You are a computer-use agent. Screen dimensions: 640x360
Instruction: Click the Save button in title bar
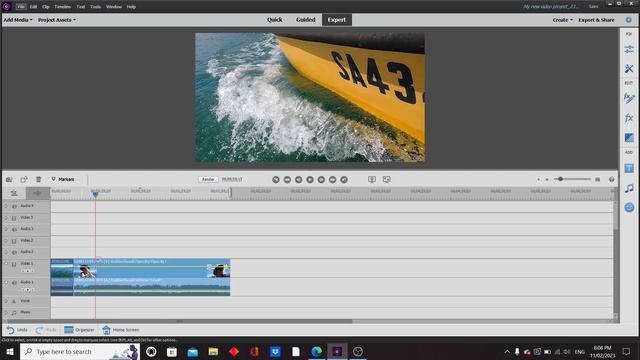593,7
